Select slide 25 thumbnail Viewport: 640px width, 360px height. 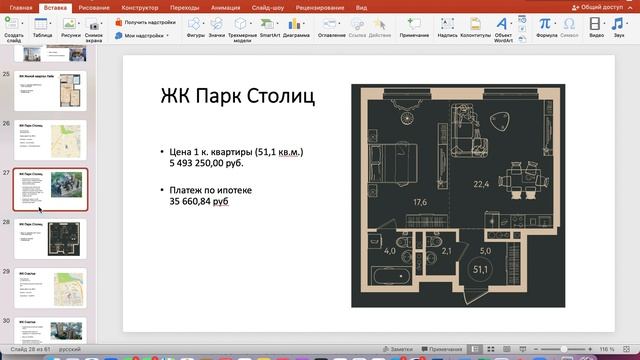(50, 91)
